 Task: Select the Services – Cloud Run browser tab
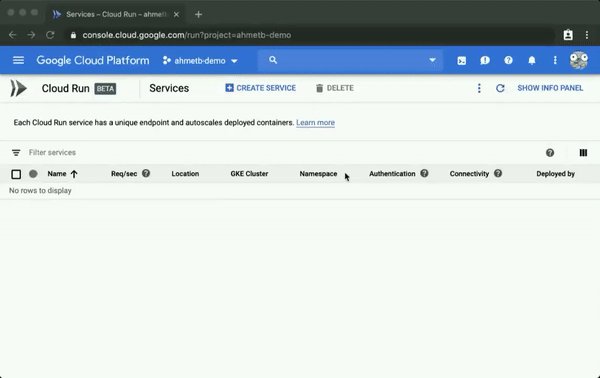click(x=116, y=15)
